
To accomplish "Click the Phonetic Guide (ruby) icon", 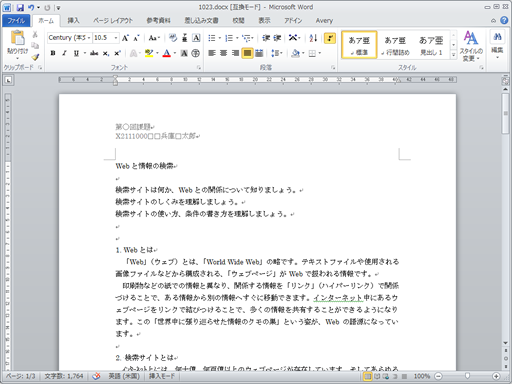I will (x=185, y=38).
